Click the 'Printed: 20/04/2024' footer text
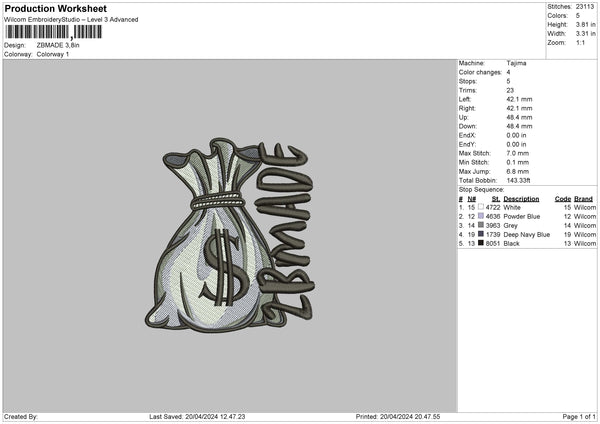Image resolution: width=600 pixels, height=424 pixels. (398, 417)
